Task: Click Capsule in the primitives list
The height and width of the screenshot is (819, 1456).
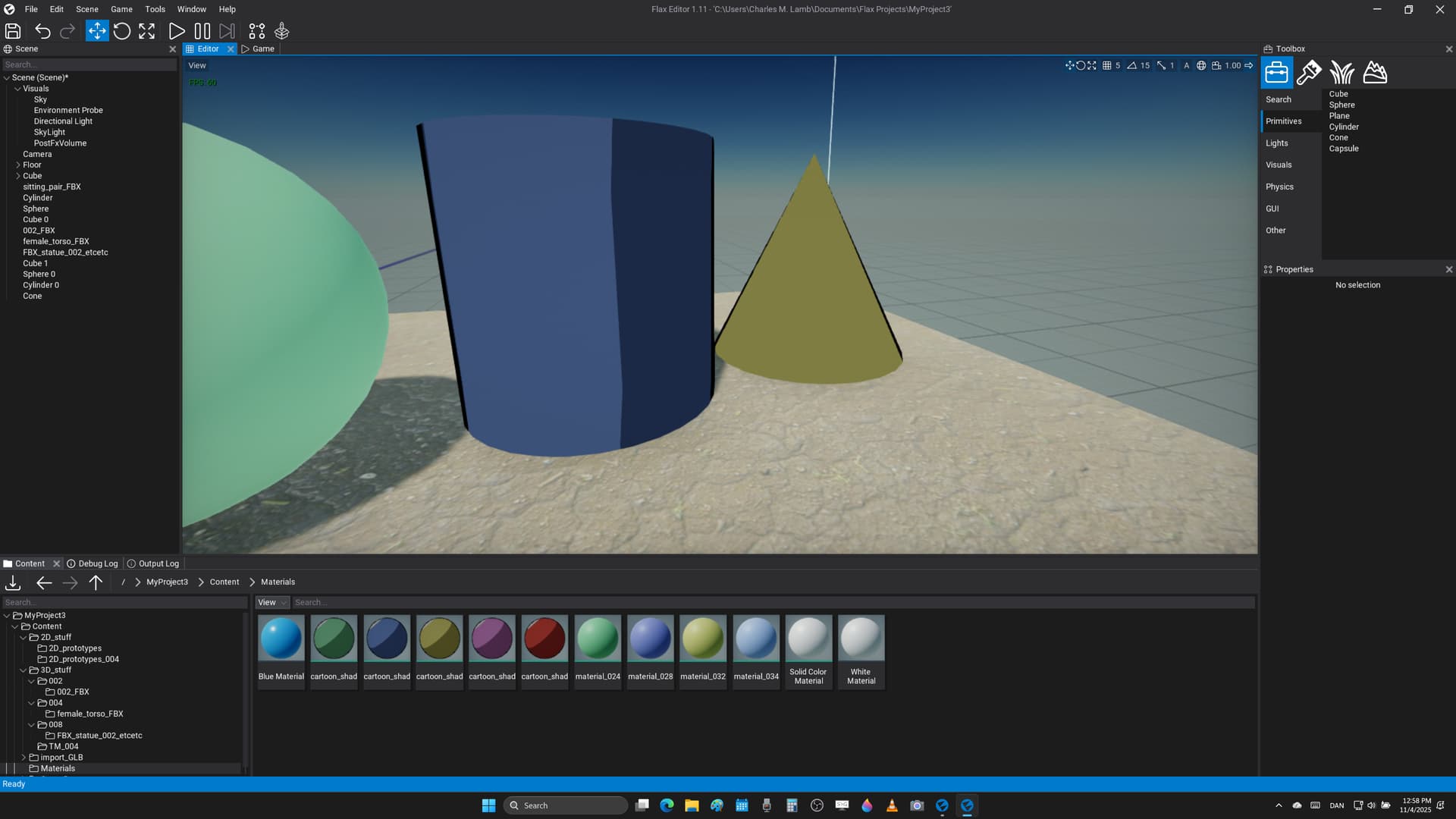Action: click(x=1344, y=149)
